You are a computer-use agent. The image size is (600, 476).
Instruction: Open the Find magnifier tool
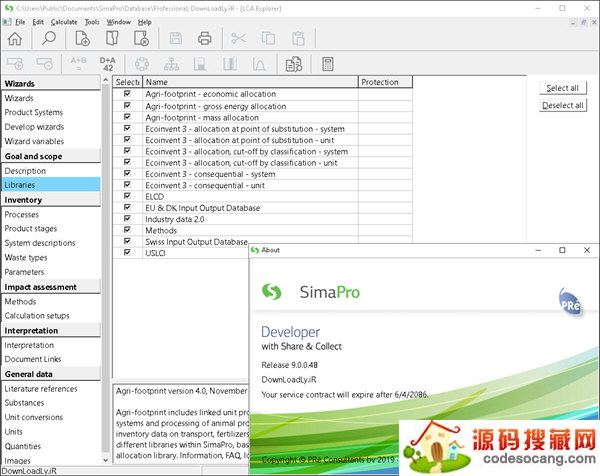[49, 38]
